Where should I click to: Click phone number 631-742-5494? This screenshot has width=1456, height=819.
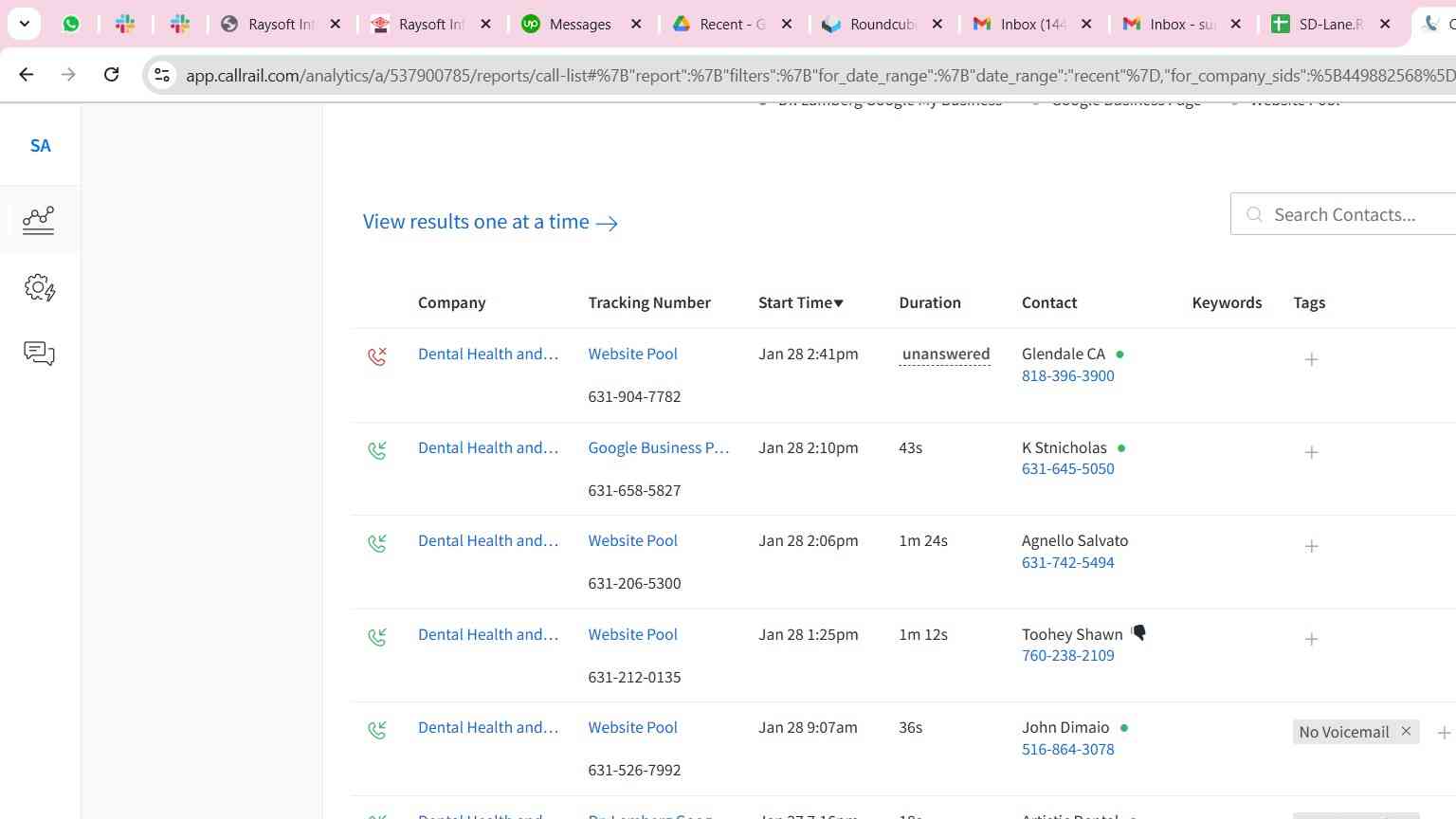[x=1067, y=562]
